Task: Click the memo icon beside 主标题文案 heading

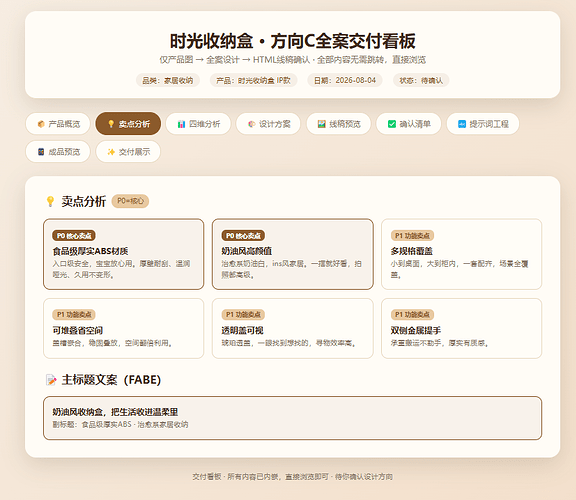Action: point(51,380)
